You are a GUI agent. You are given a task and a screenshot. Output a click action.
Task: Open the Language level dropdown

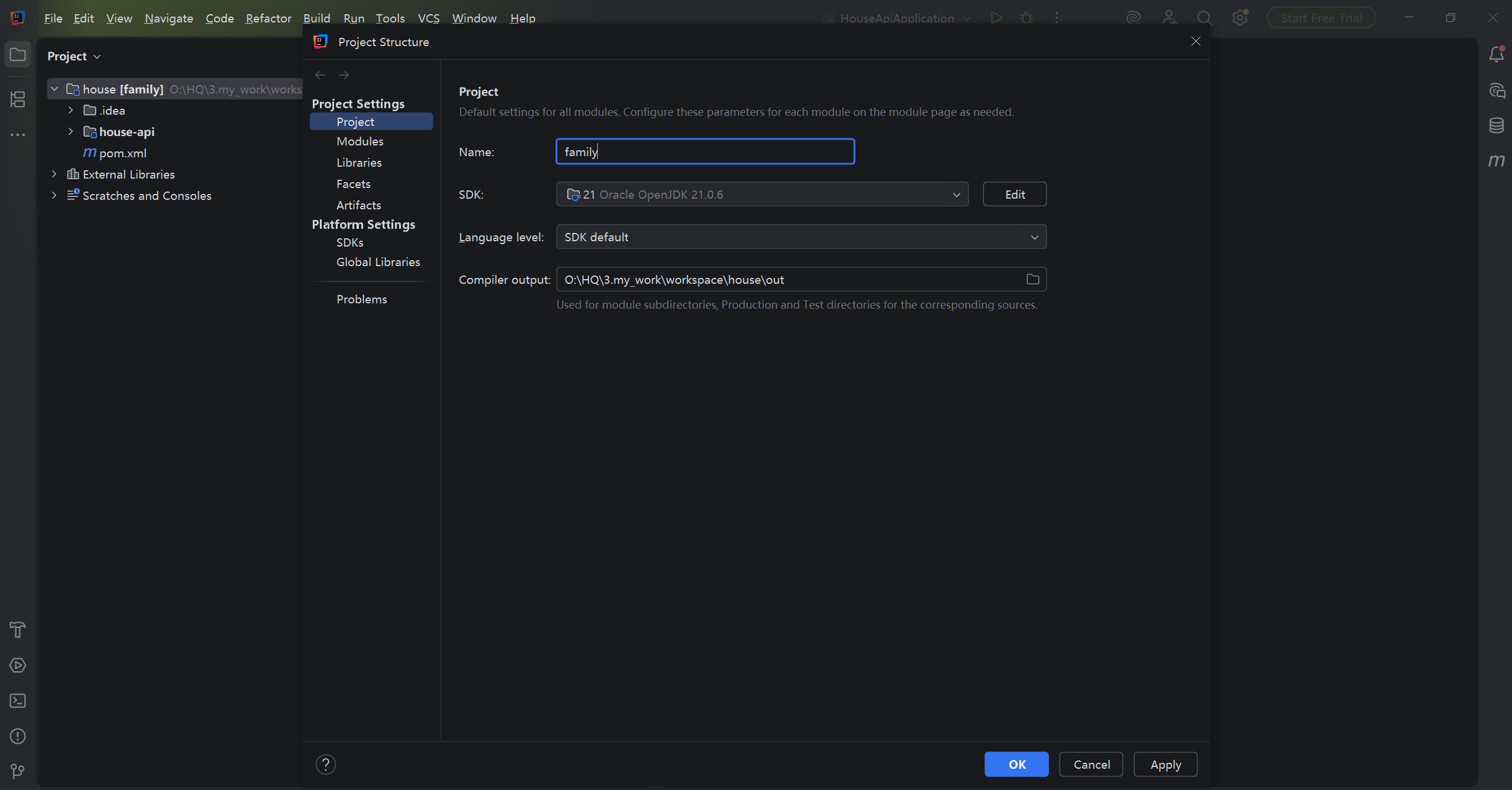(801, 237)
